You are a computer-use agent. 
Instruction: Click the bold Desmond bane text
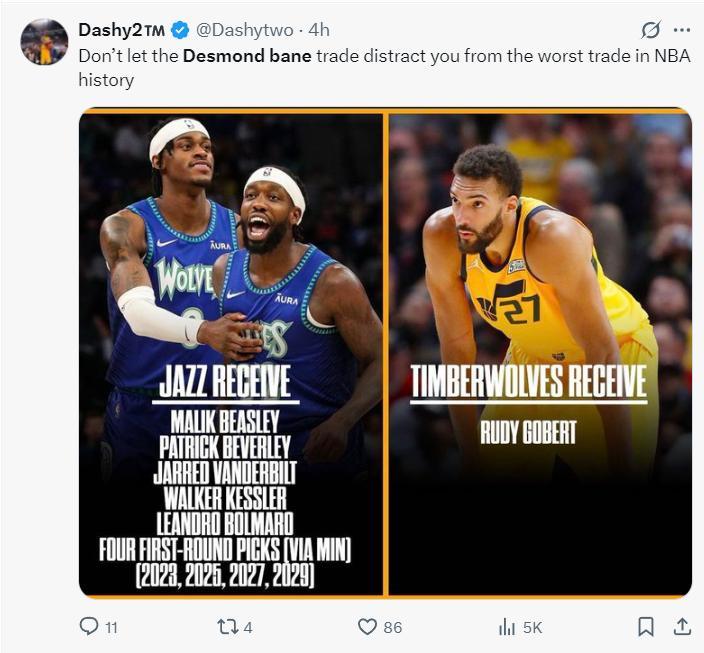pos(246,56)
